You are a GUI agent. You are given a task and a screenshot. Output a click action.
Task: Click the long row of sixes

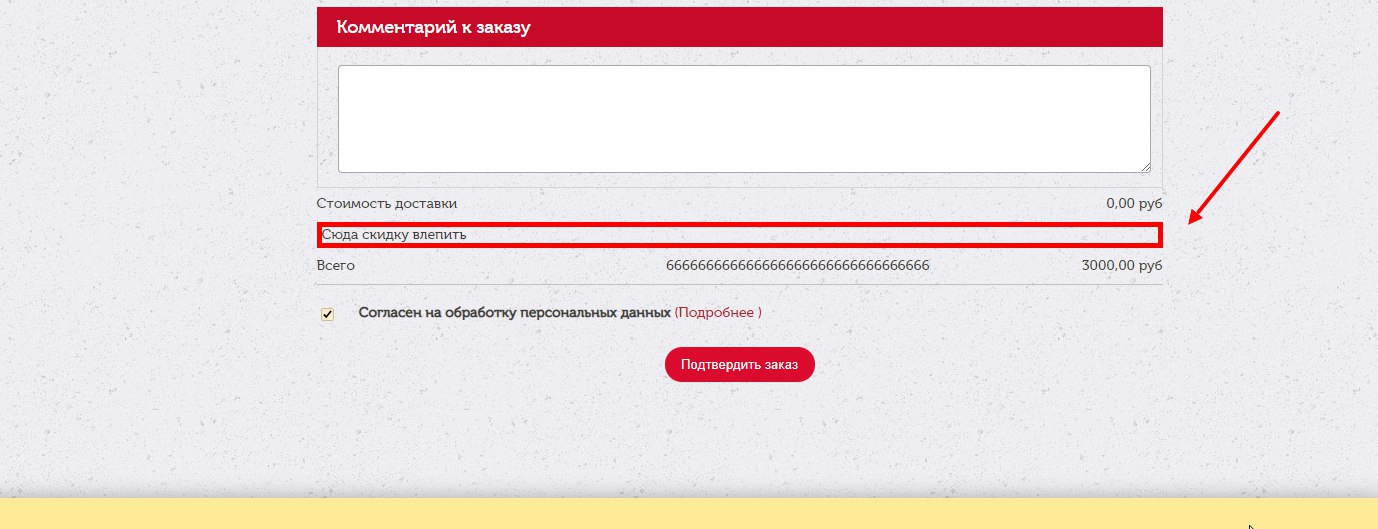tap(798, 266)
